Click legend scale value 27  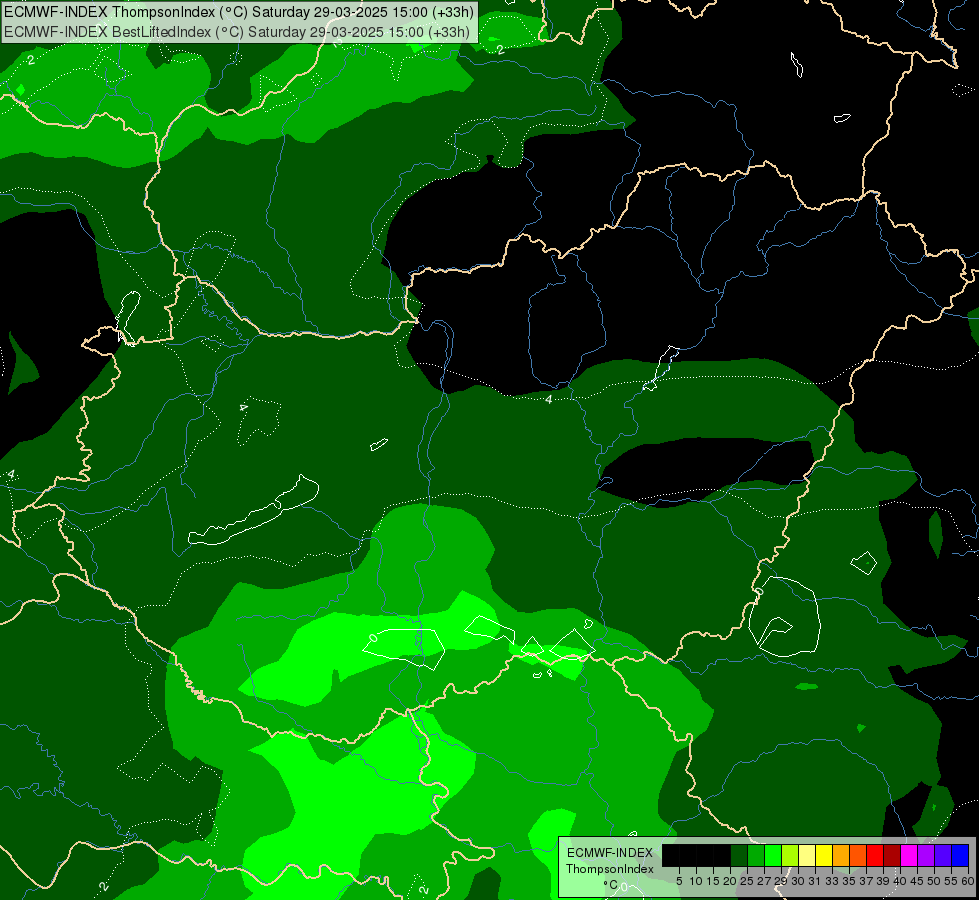(764, 881)
